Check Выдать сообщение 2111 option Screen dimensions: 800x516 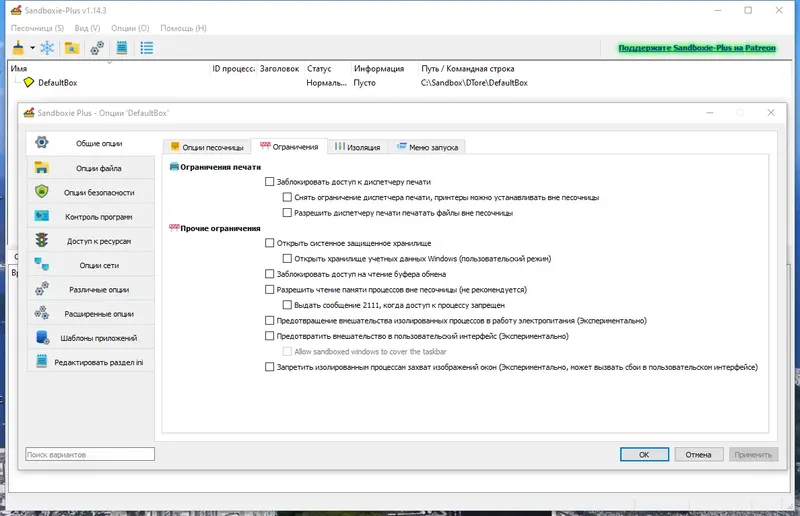pos(287,305)
